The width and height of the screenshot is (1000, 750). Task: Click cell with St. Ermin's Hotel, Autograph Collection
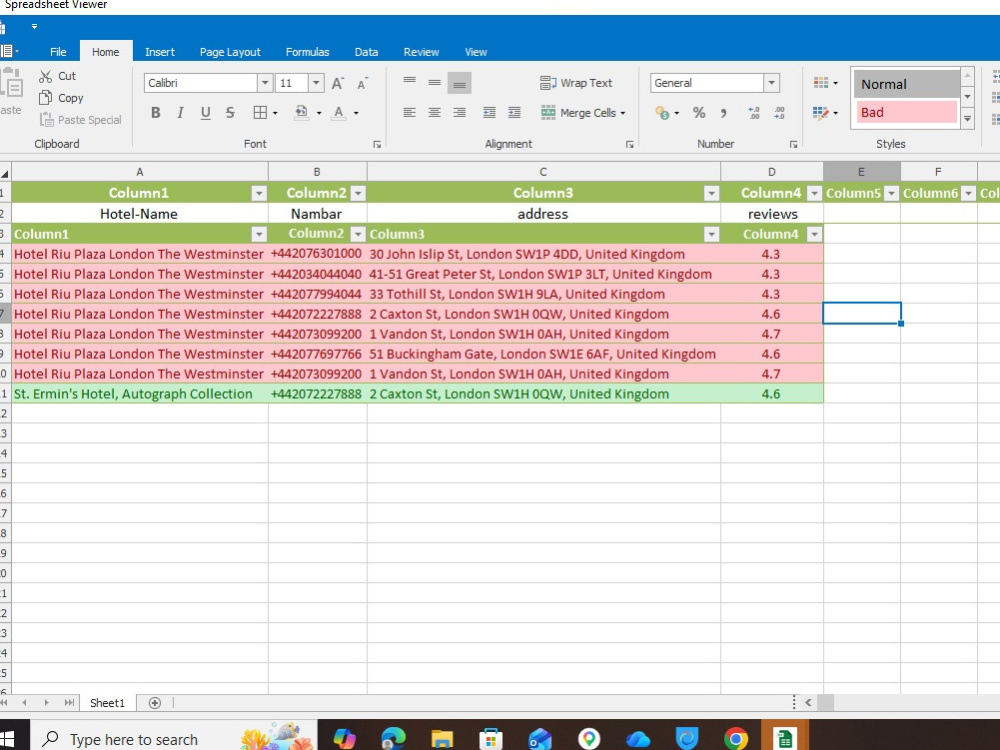point(140,394)
